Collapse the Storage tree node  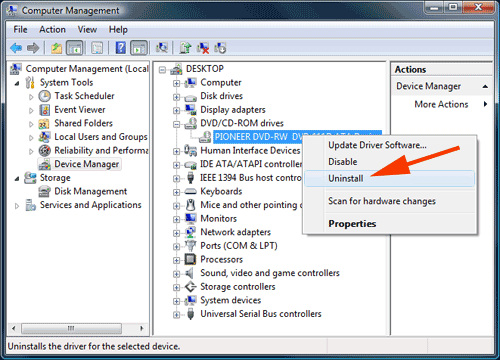coord(17,179)
